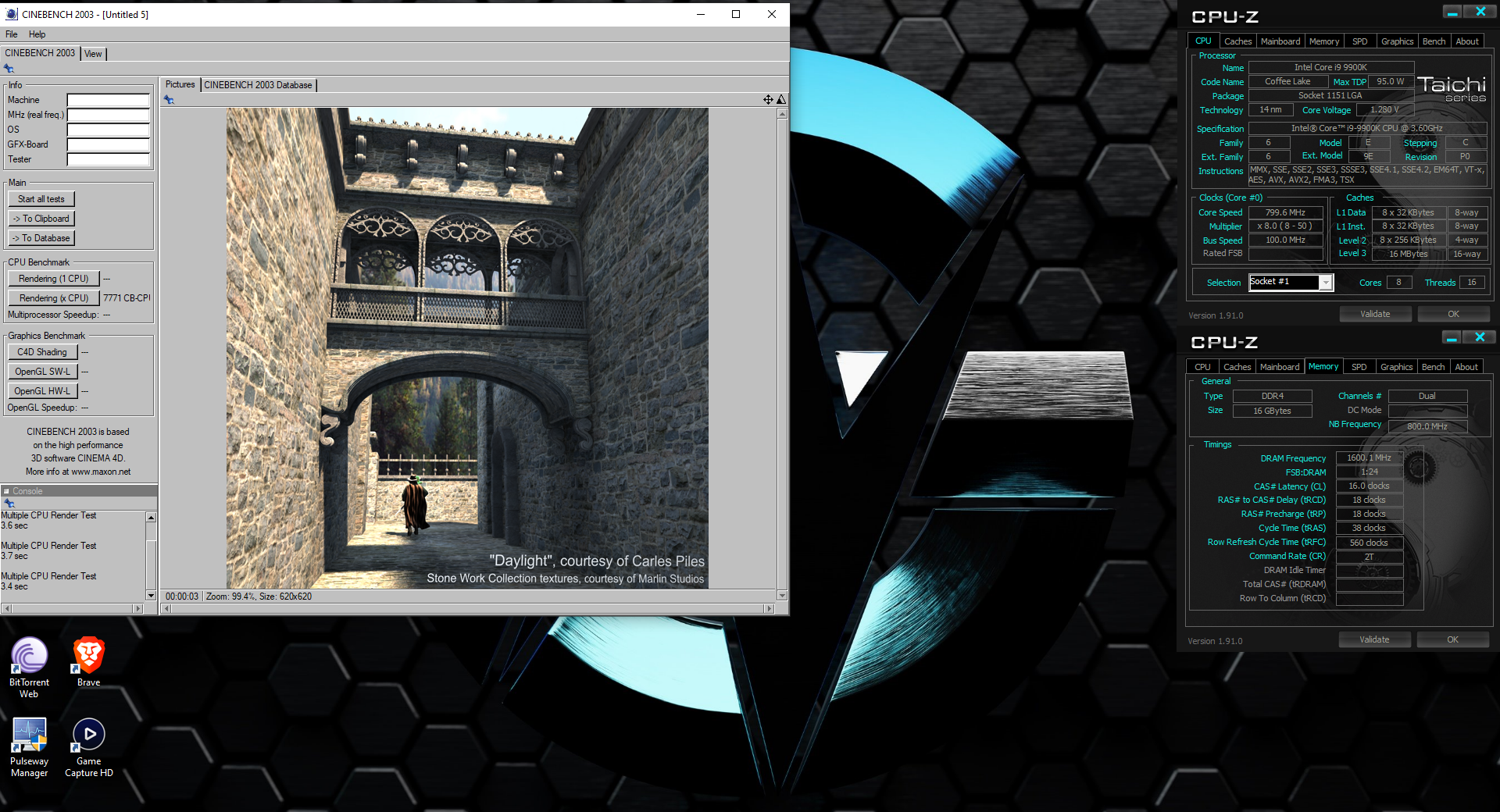This screenshot has width=1500, height=812.
Task: Select the Pictures tab
Action: coord(180,84)
